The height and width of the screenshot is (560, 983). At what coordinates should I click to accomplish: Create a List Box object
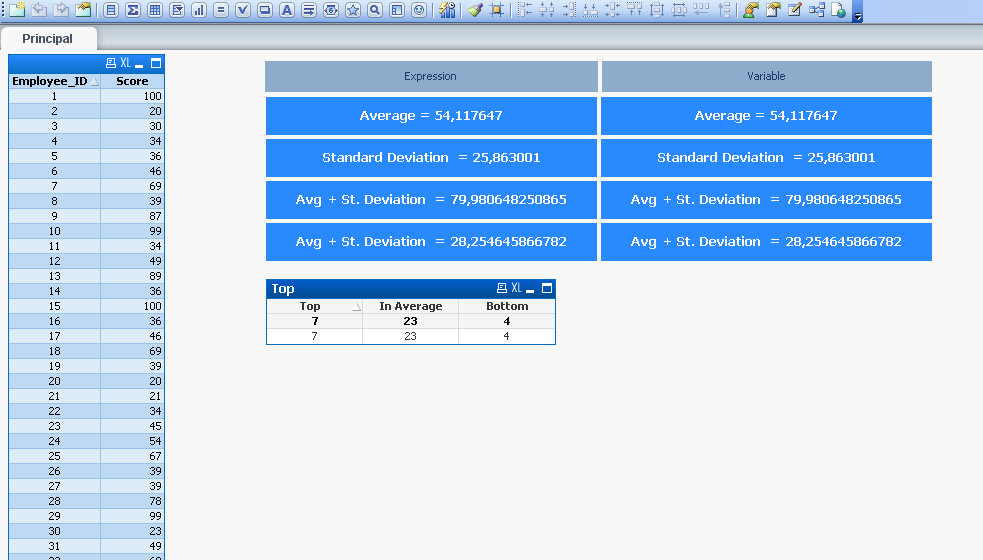coord(111,9)
